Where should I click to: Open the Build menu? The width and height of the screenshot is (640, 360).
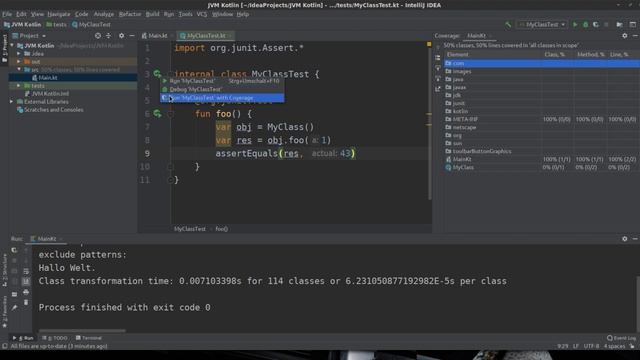coord(153,14)
